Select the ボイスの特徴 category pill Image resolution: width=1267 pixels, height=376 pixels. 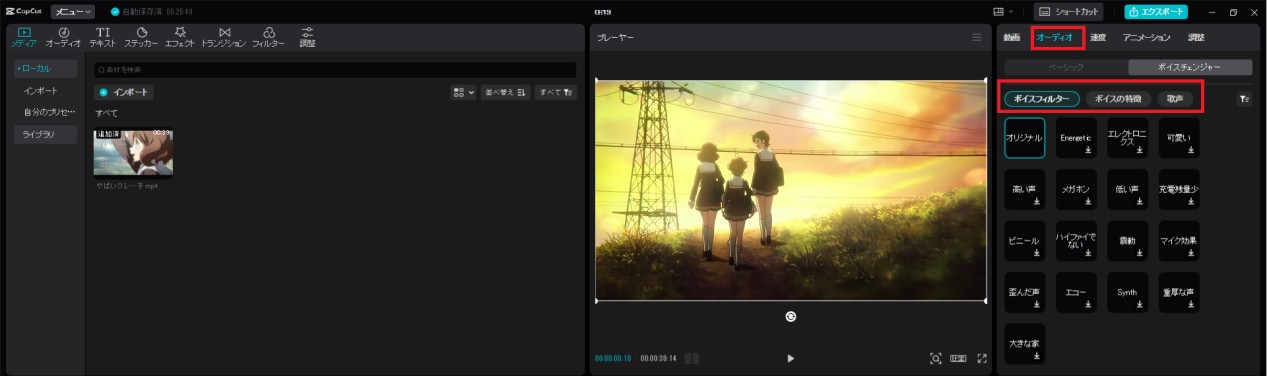[1117, 99]
